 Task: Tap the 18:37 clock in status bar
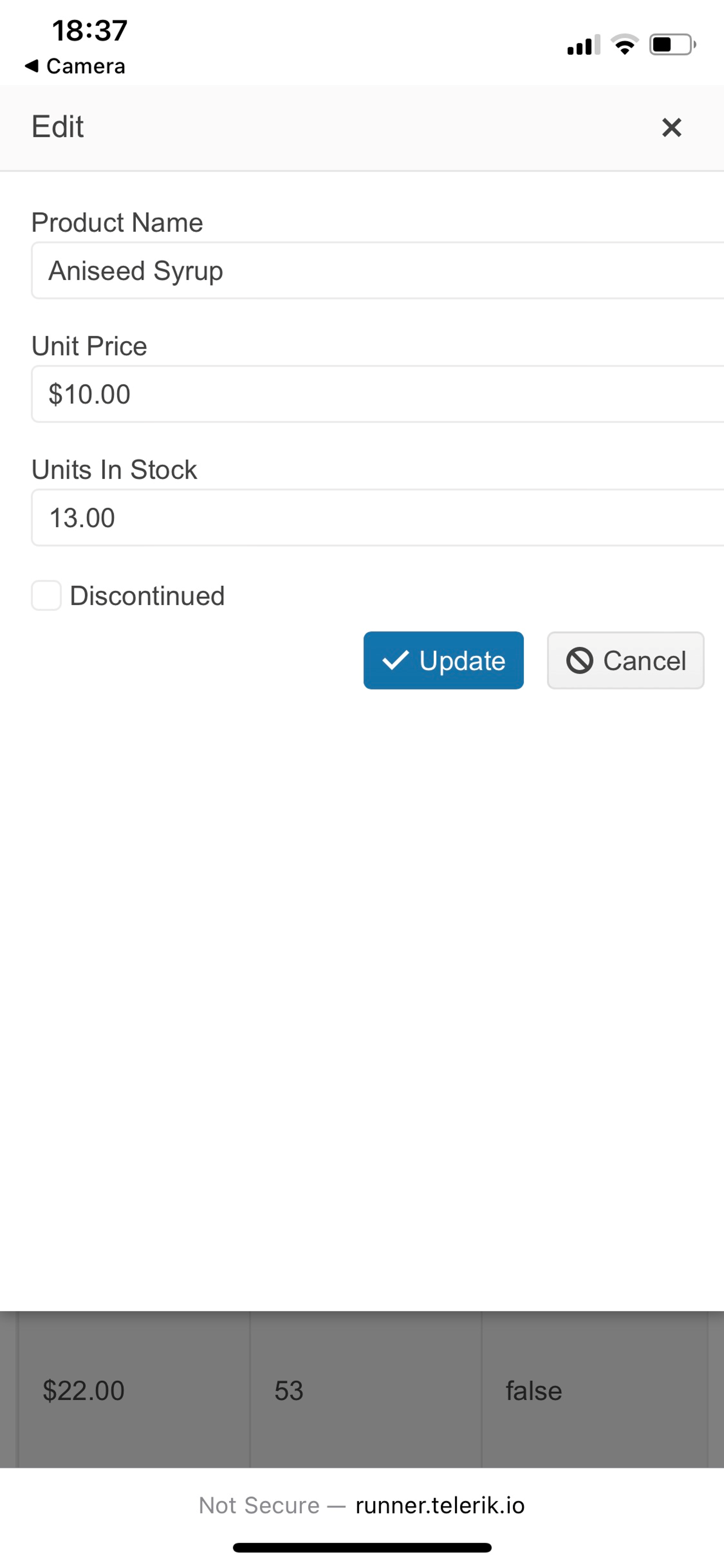(89, 30)
